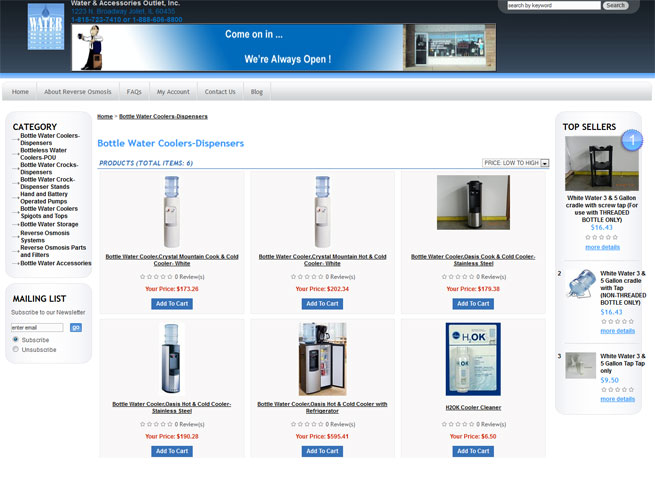Image resolution: width=655 pixels, height=490 pixels.
Task: Open Crystal Mountain Cook & Cold Cooler image
Action: tap(172, 212)
